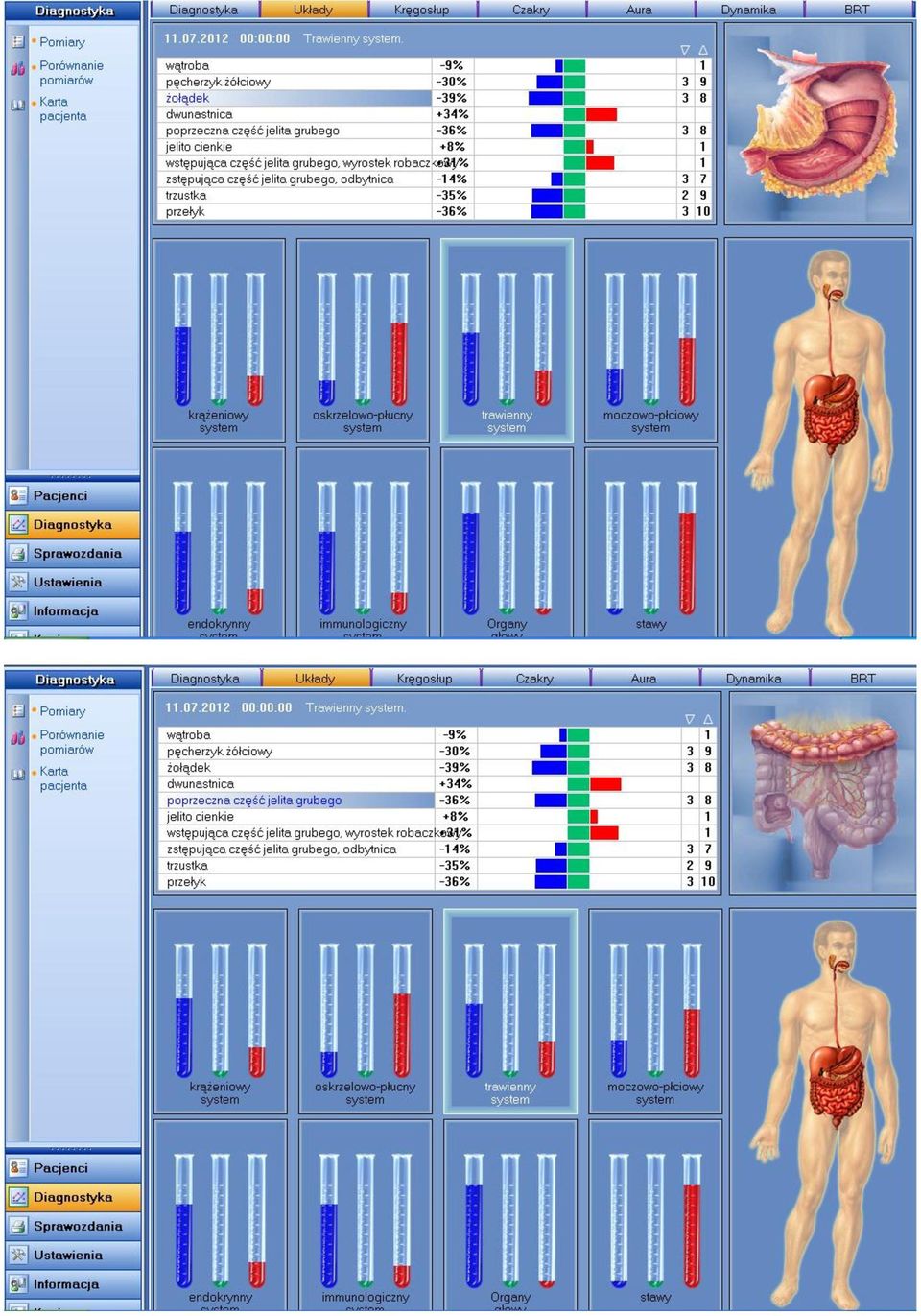Select highlighted poprzeczna część jelita grubego, lower window

pos(437,800)
